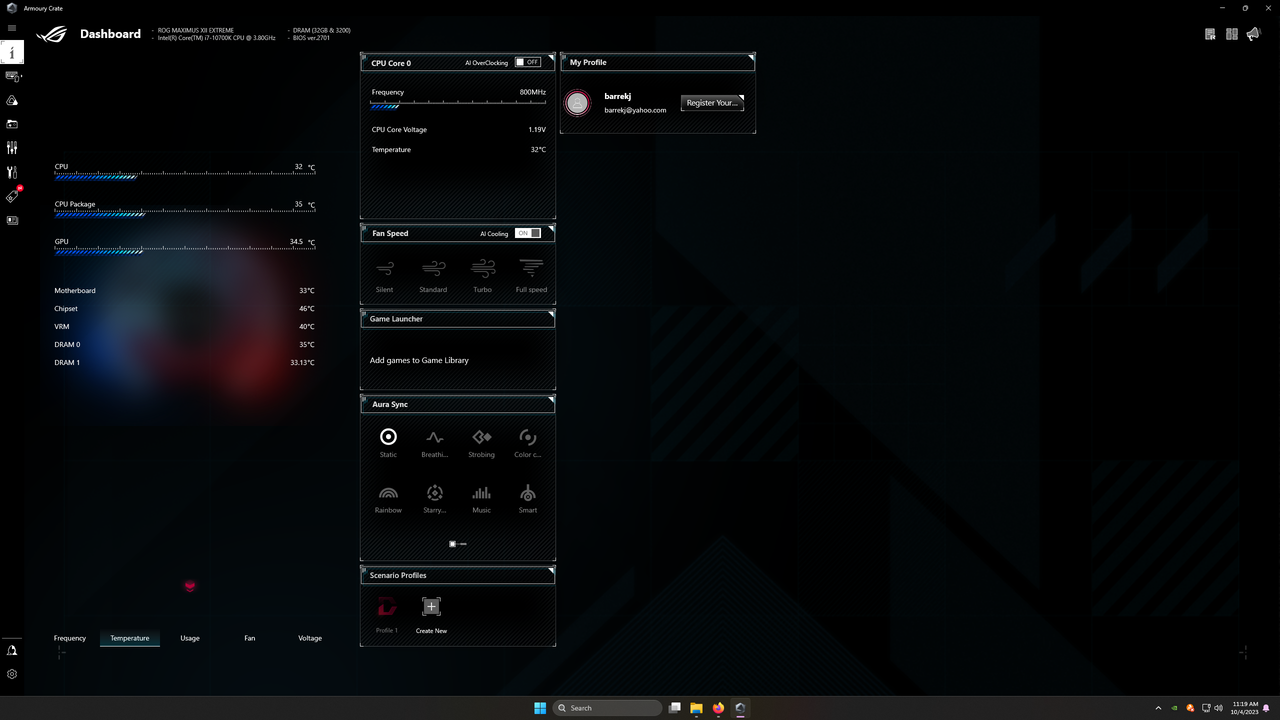Toggle the AI Cooling switch
The width and height of the screenshot is (1280, 720).
[x=528, y=233]
